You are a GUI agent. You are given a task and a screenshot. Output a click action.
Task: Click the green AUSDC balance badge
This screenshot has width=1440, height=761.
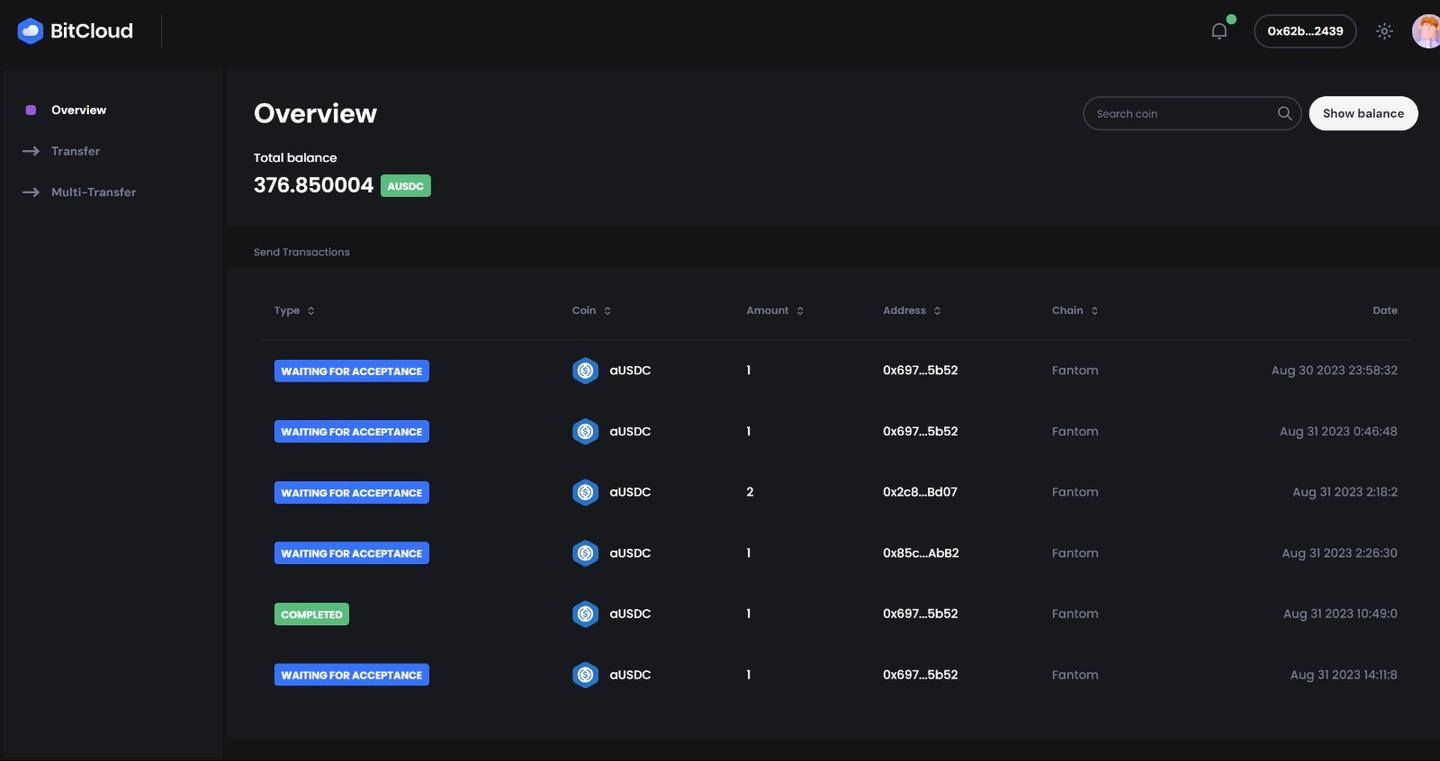[405, 186]
